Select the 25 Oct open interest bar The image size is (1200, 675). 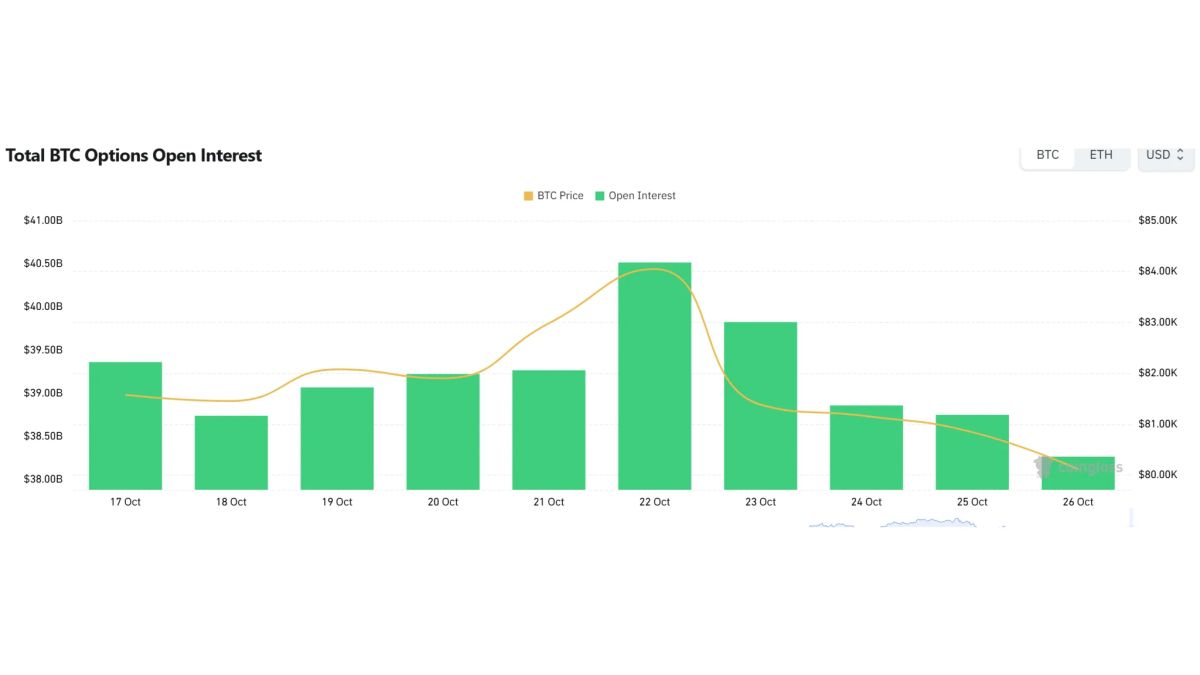pyautogui.click(x=973, y=452)
